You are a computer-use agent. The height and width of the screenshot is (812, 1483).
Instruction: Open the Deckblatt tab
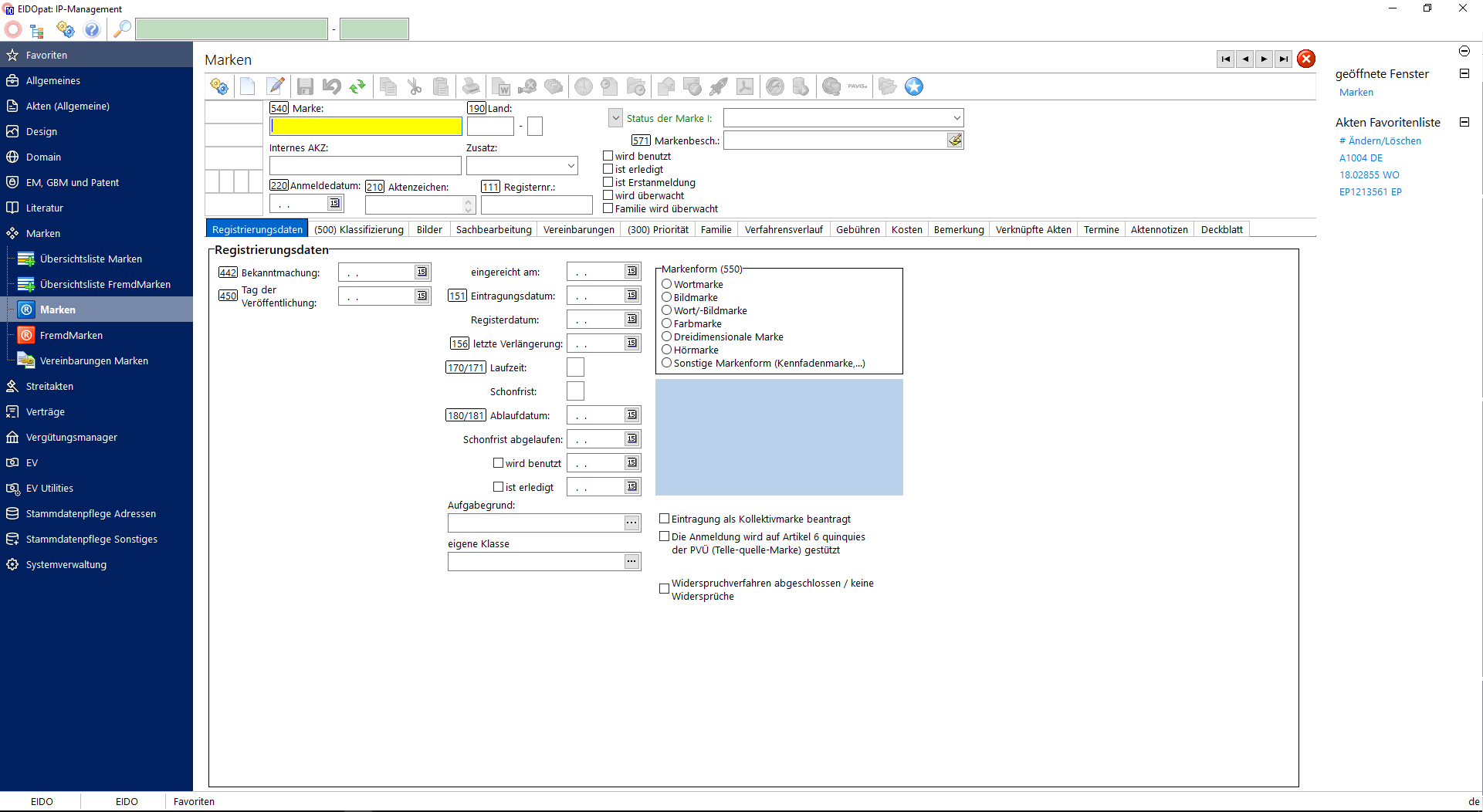[x=1222, y=229]
